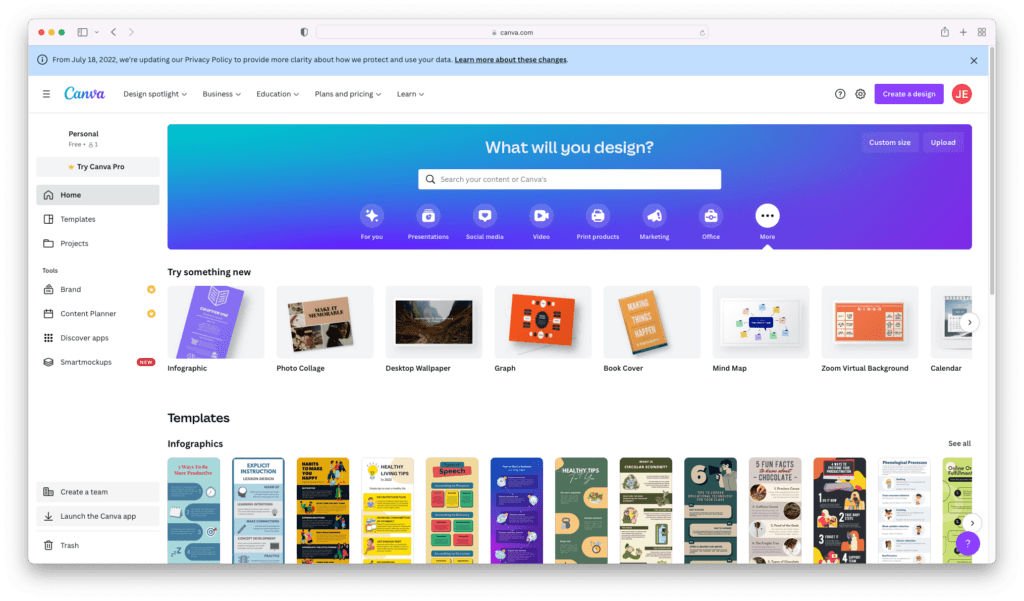Viewport: 1024px width, 601px height.
Task: Reload the page in address bar
Action: (702, 33)
